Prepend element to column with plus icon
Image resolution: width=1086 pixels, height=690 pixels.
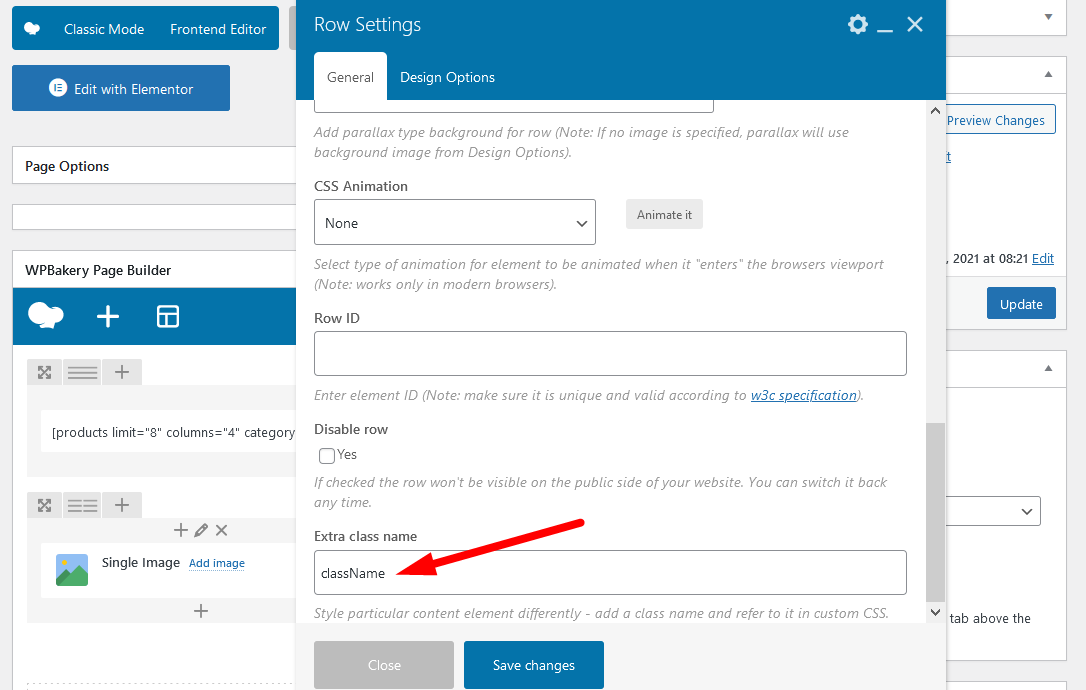point(181,530)
